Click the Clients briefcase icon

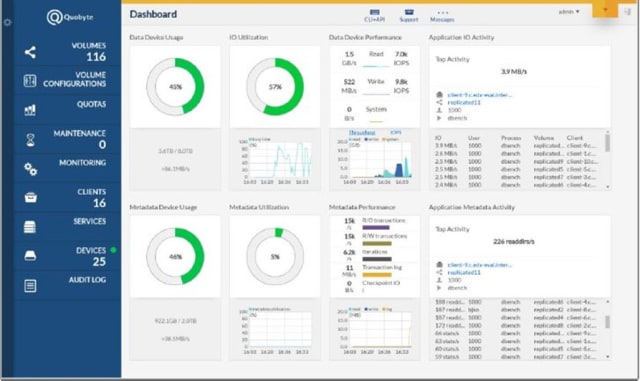[30, 198]
